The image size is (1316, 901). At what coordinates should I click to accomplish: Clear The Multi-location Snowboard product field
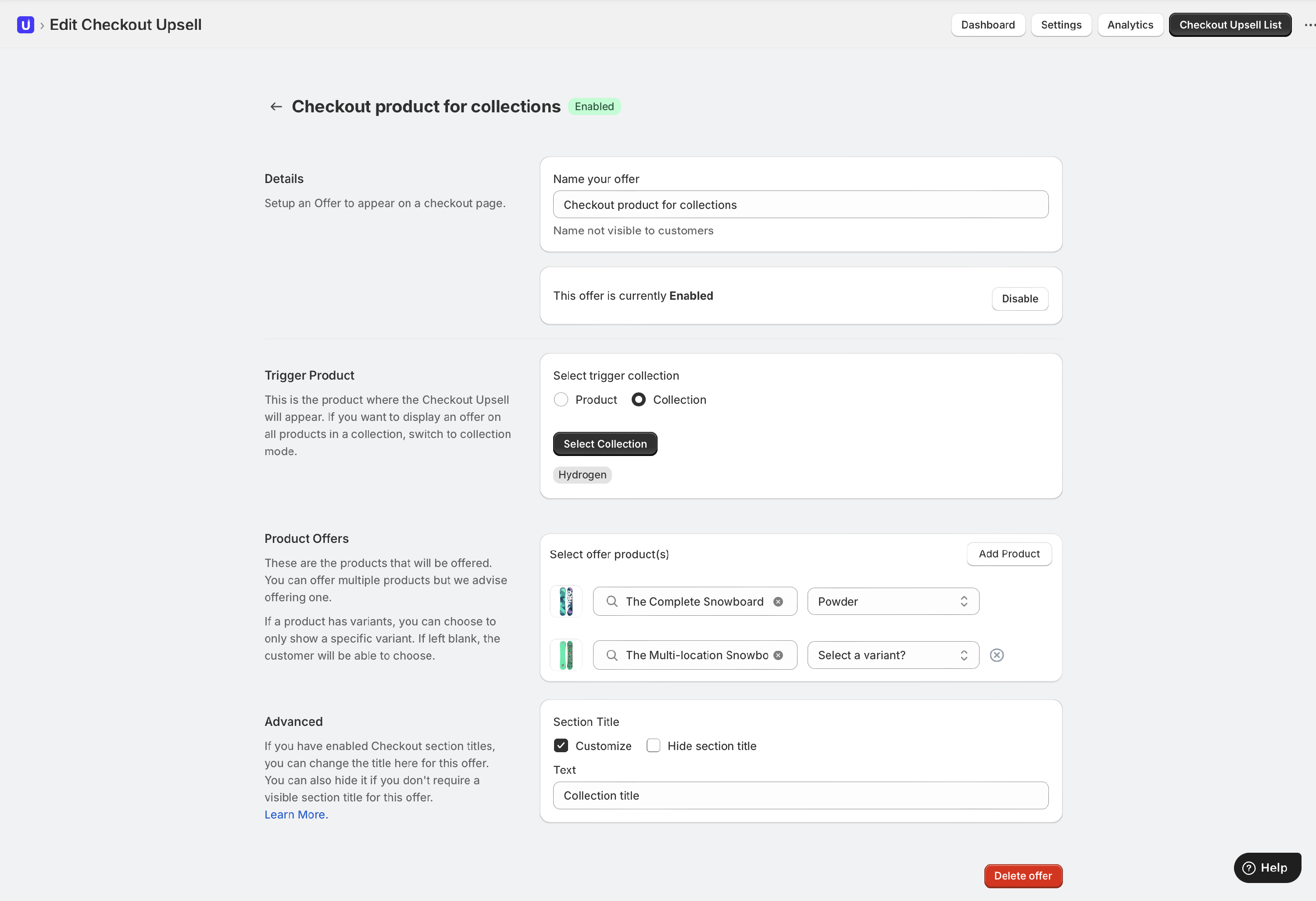click(778, 655)
